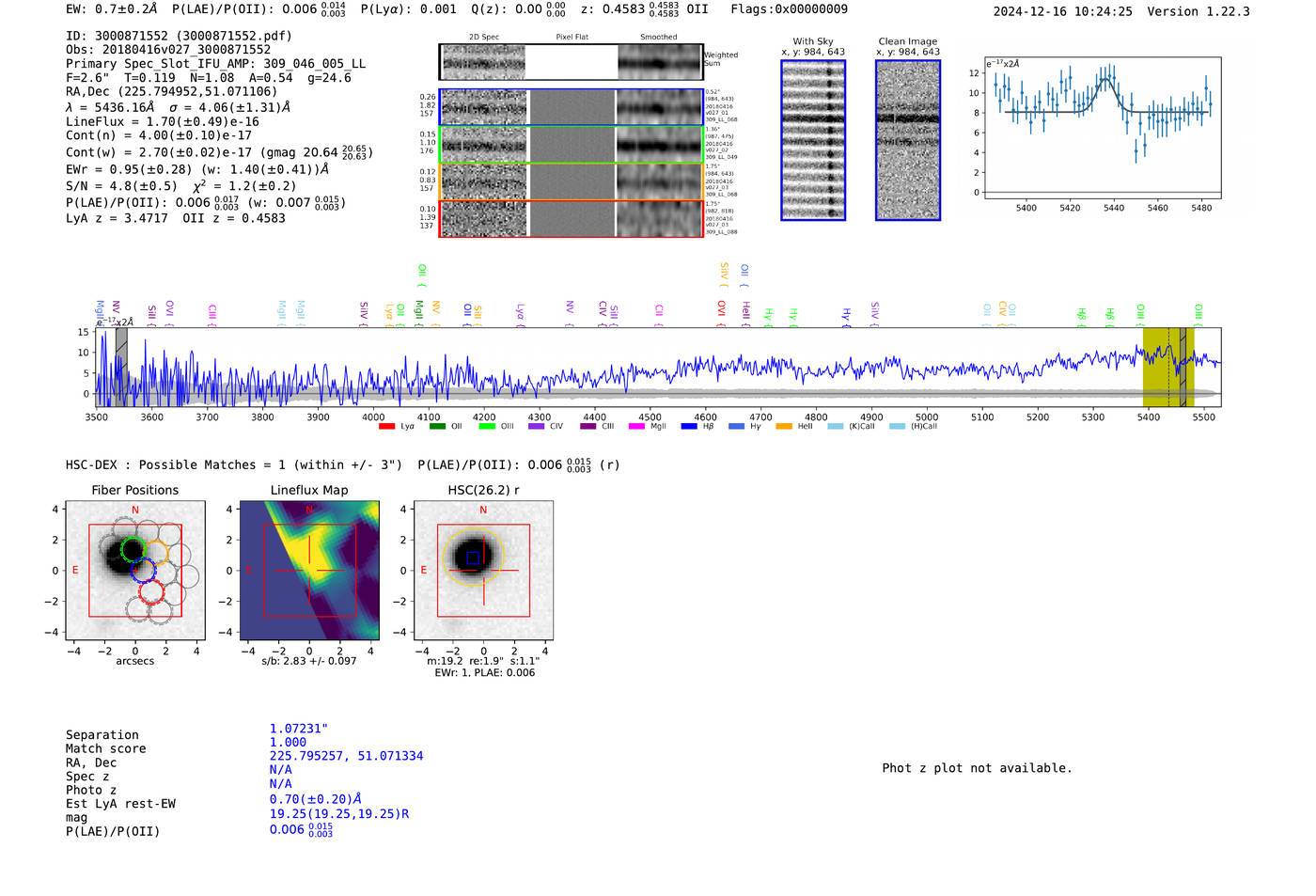
Task: Click the red OVI line label above spectrum
Action: (x=722, y=309)
